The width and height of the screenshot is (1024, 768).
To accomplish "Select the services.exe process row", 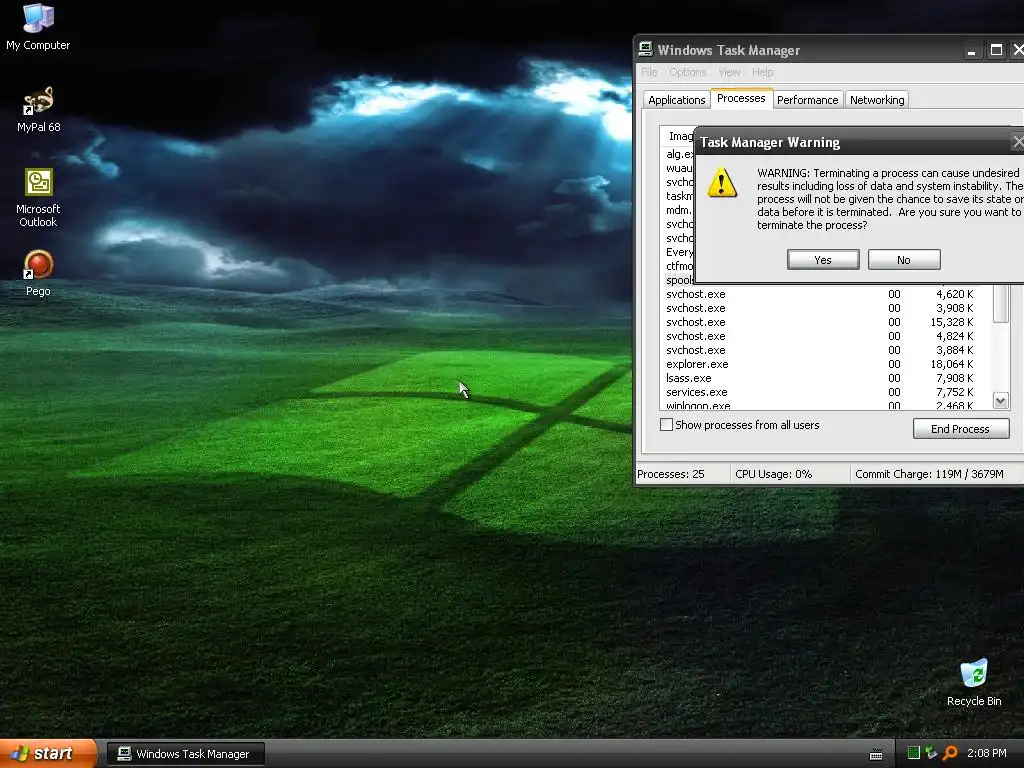I will coord(825,392).
